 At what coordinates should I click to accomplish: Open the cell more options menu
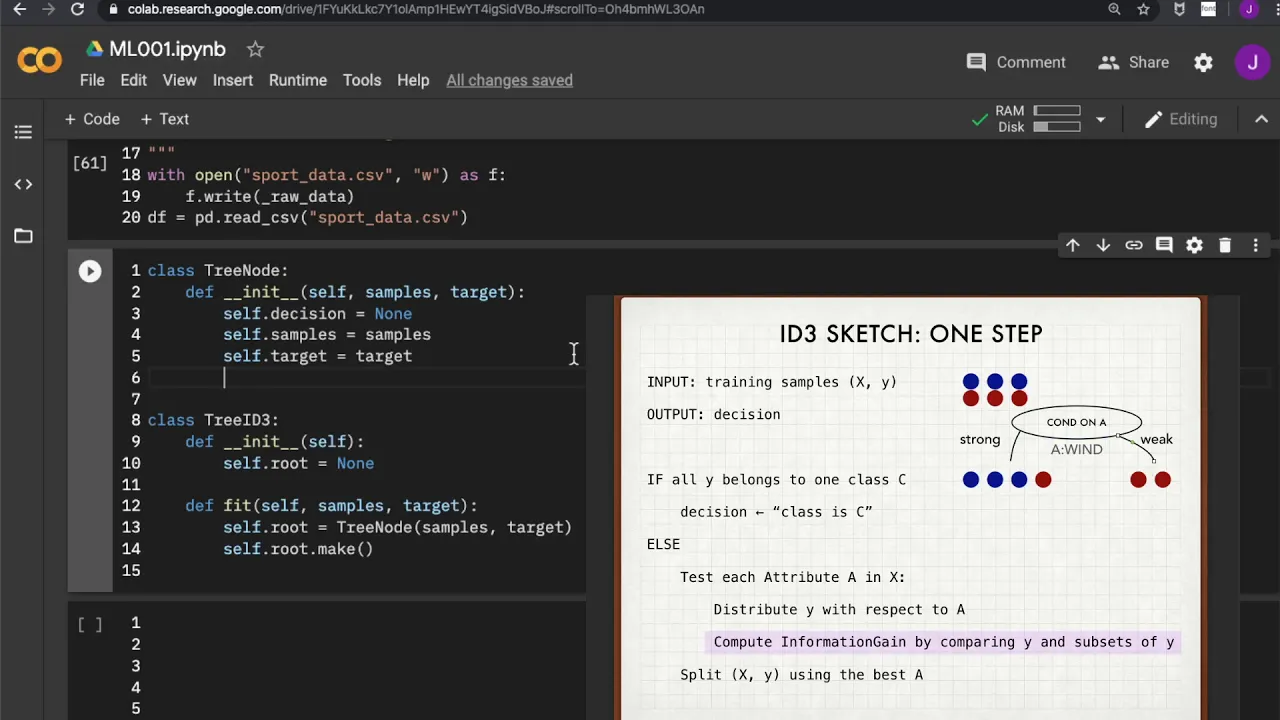[1256, 245]
